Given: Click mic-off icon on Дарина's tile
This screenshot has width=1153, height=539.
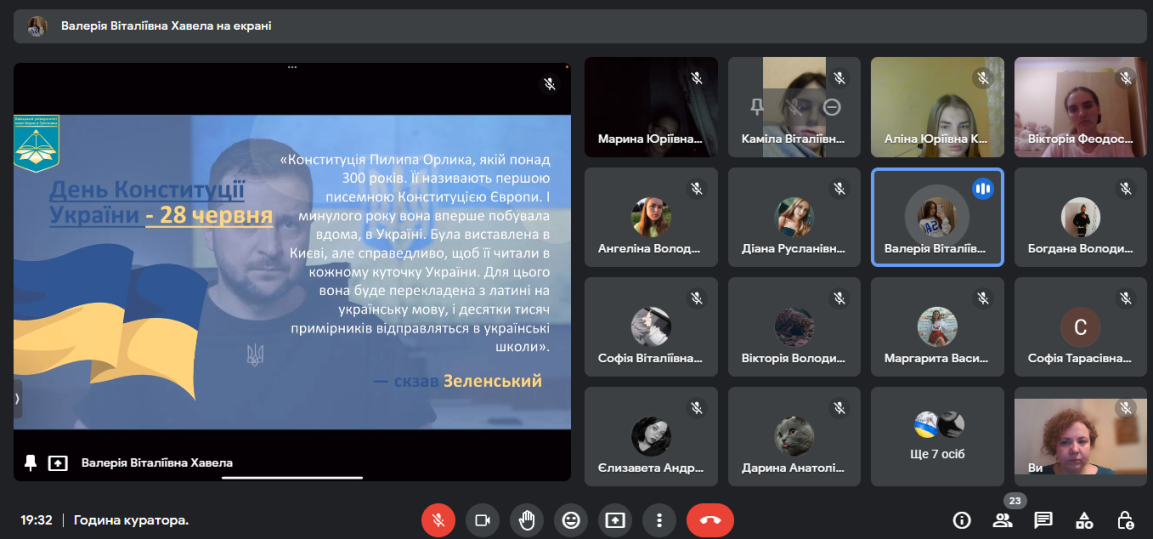Looking at the screenshot, I should point(839,408).
